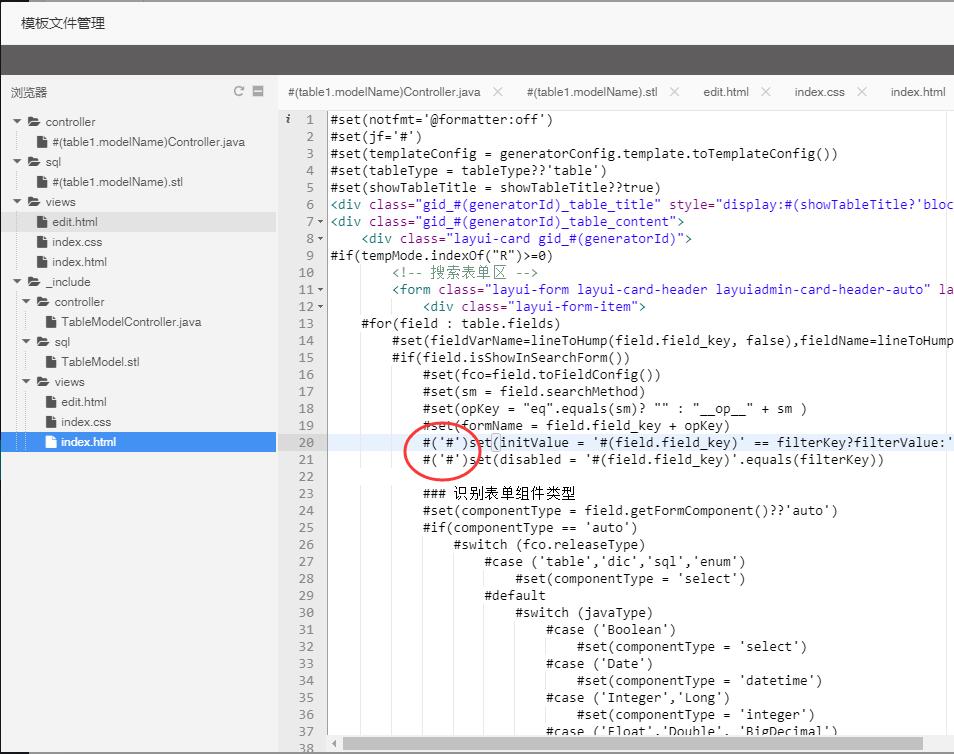The width and height of the screenshot is (954, 754).
Task: Click the '### 识别表单组件类型' comment line
Action: (499, 494)
